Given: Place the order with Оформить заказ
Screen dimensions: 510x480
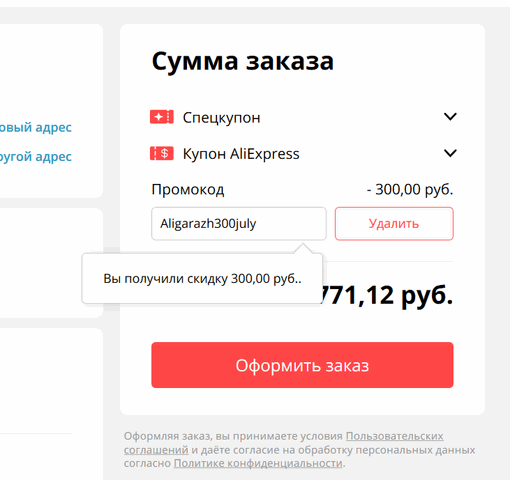Looking at the screenshot, I should tap(302, 365).
